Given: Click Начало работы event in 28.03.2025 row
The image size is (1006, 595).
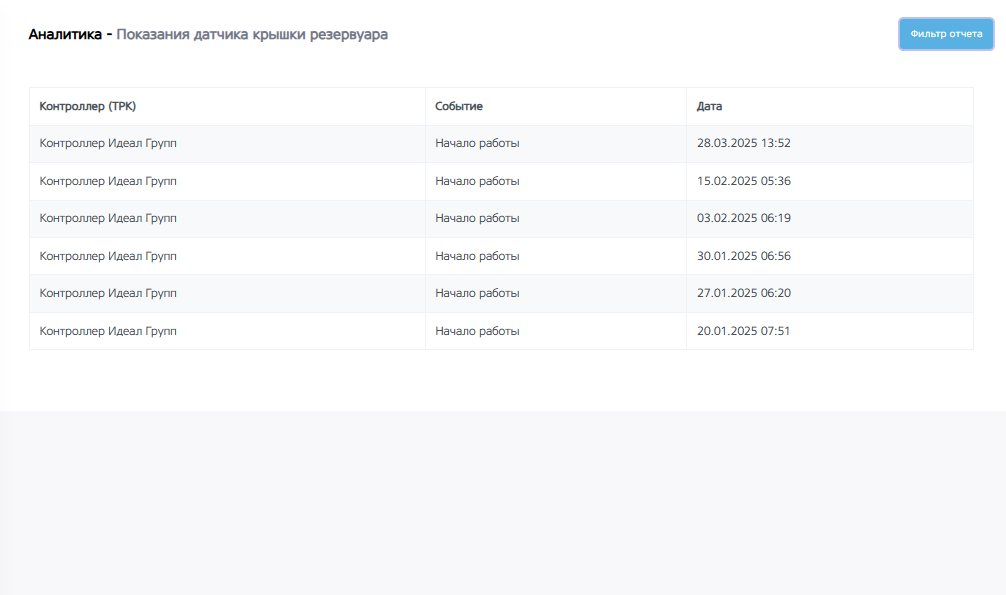Looking at the screenshot, I should (x=477, y=143).
